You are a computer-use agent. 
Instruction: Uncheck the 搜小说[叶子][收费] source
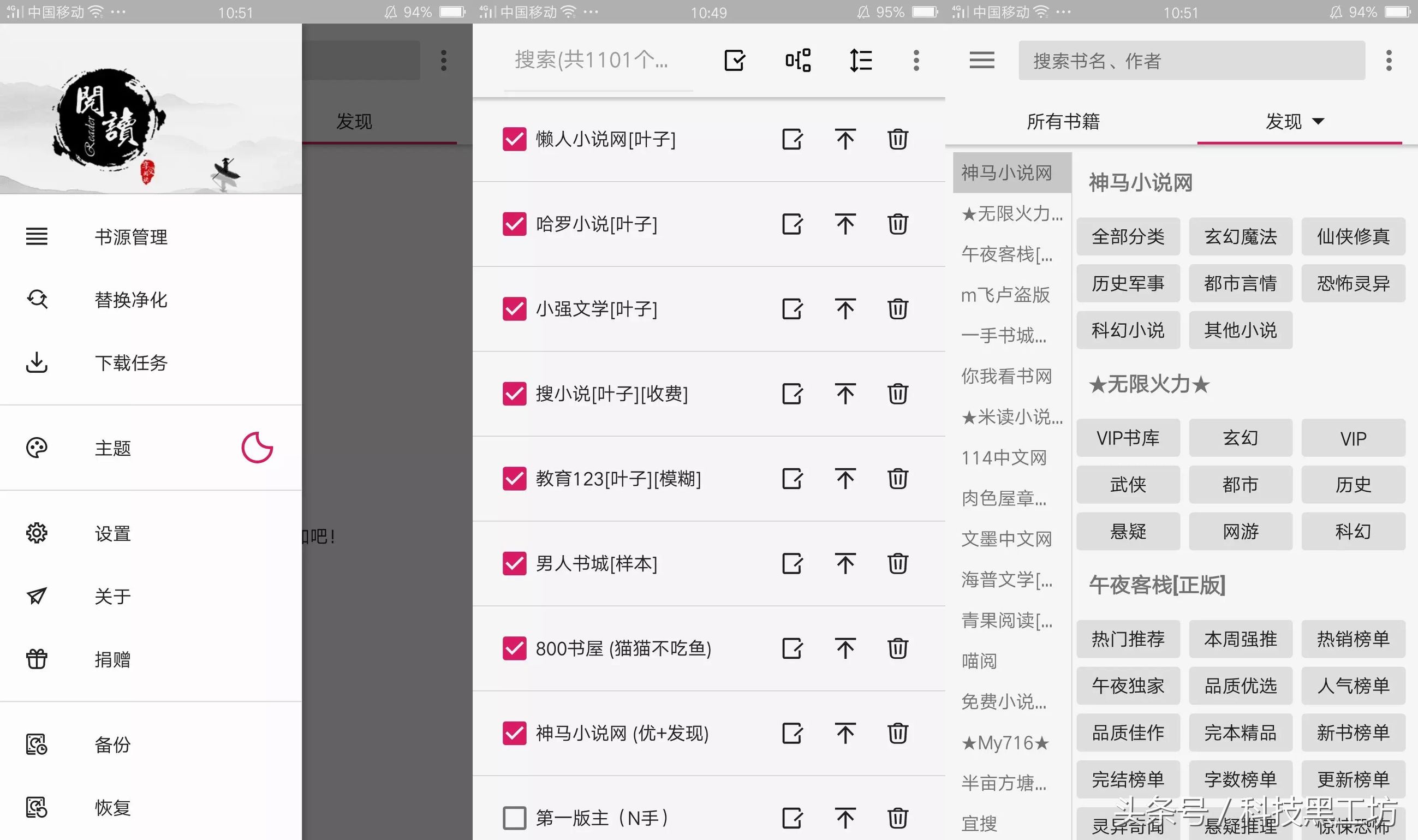click(514, 394)
